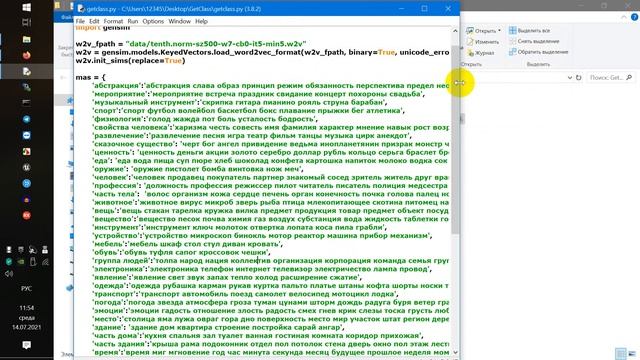Collapse the Explorer ribbon with chevron

[624, 17]
